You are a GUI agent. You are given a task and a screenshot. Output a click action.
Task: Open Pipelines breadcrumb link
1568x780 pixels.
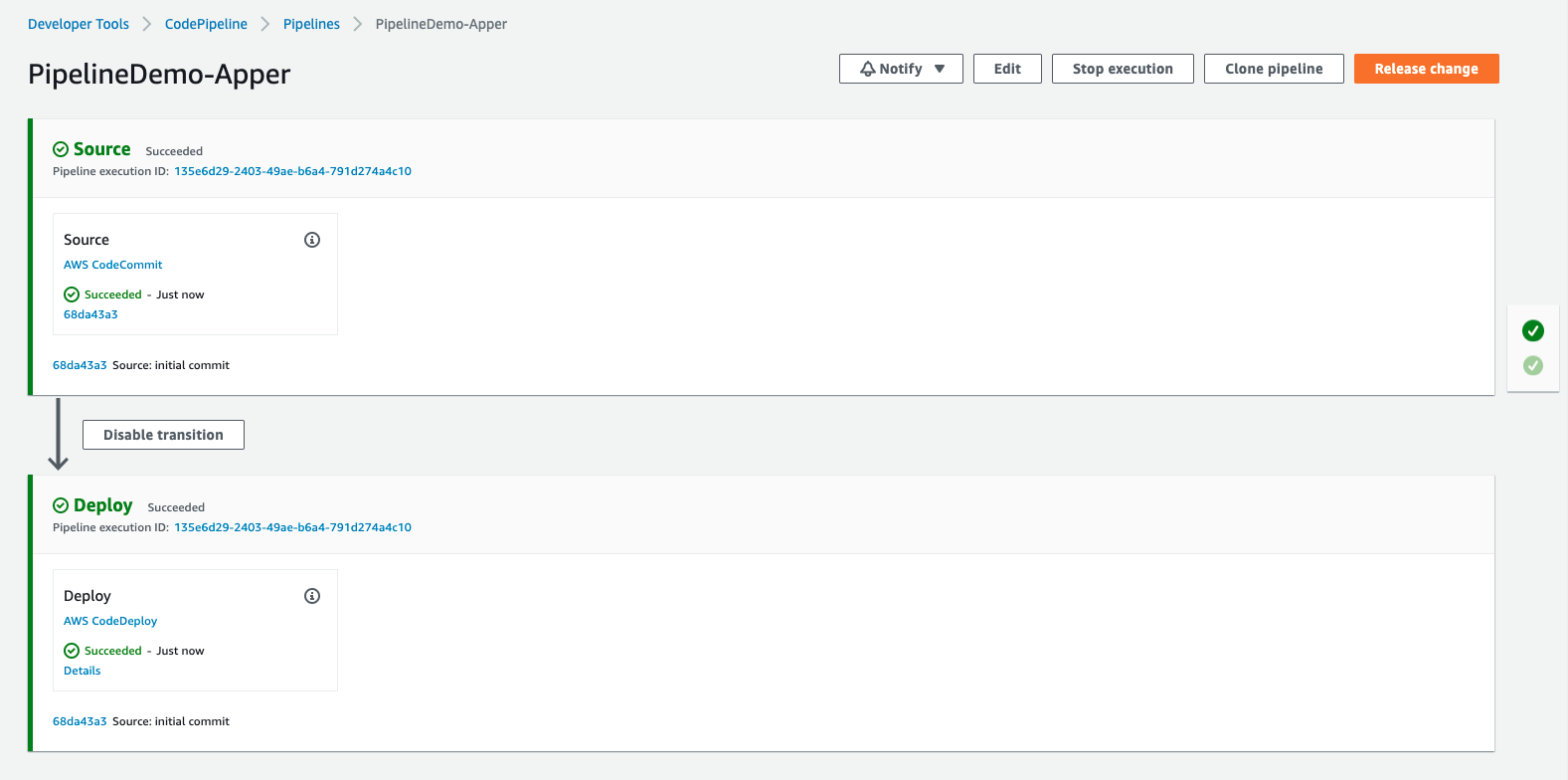tap(311, 24)
